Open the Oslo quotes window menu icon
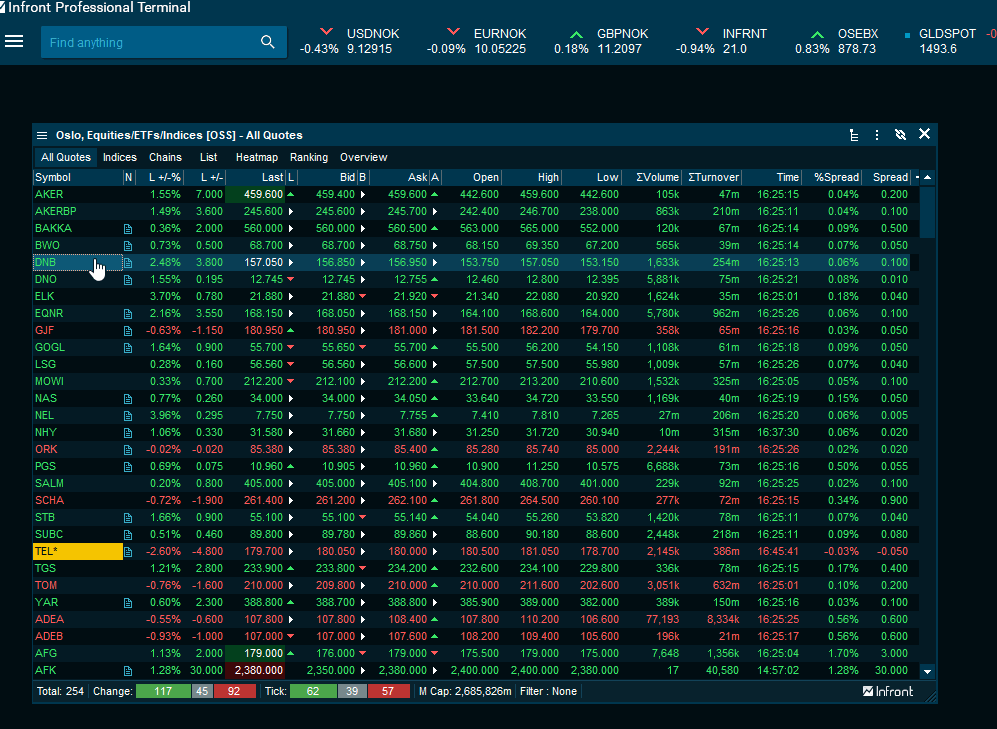The image size is (997, 729). pos(42,135)
